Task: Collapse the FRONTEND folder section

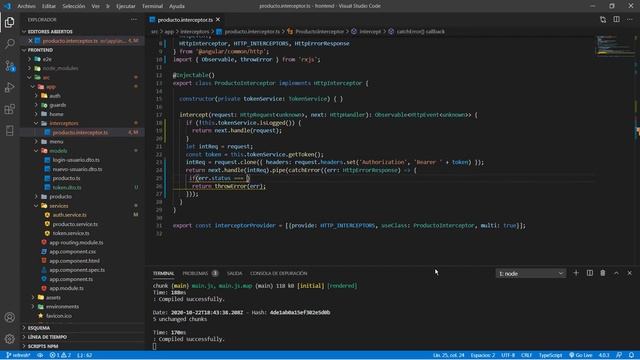Action: click(x=82, y=50)
